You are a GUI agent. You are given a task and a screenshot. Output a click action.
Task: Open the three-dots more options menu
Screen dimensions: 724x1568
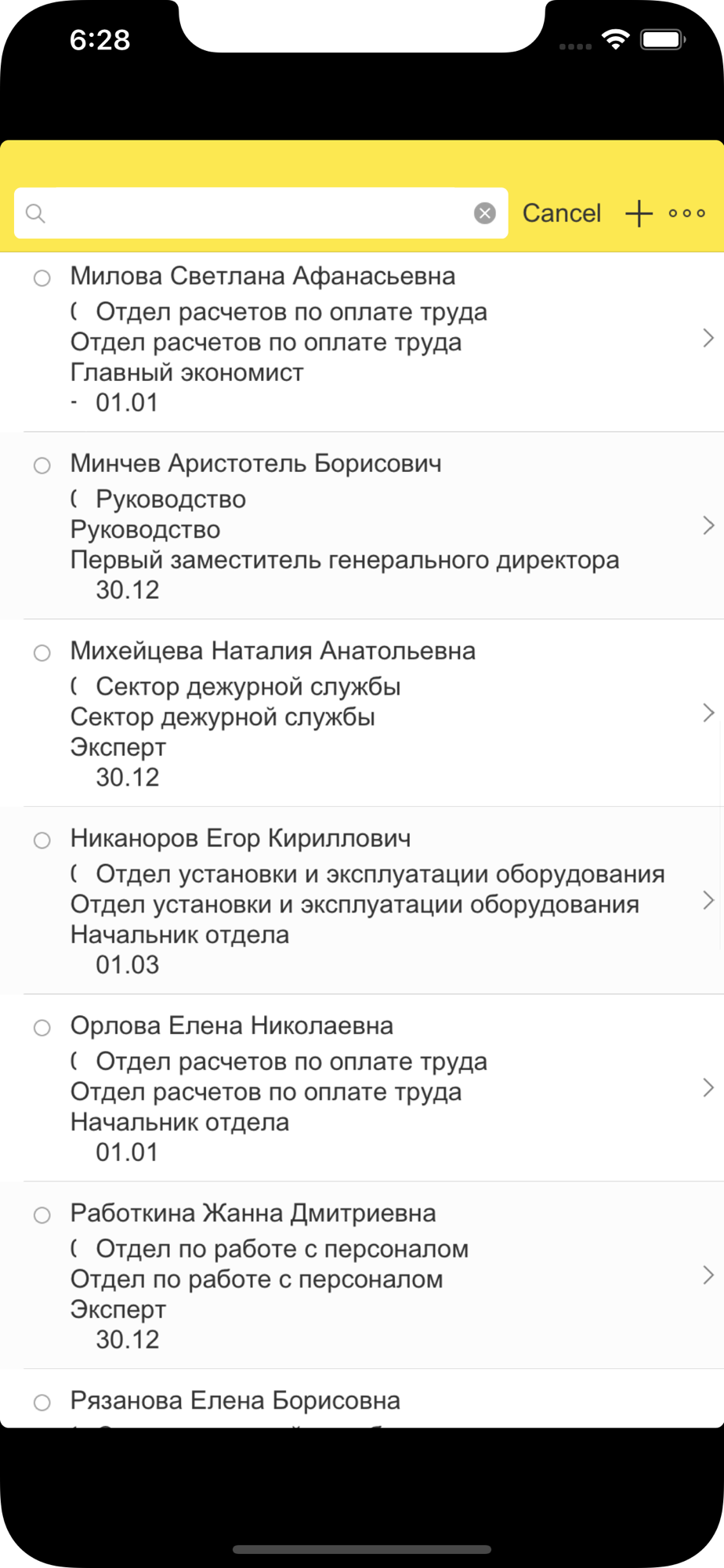(687, 213)
